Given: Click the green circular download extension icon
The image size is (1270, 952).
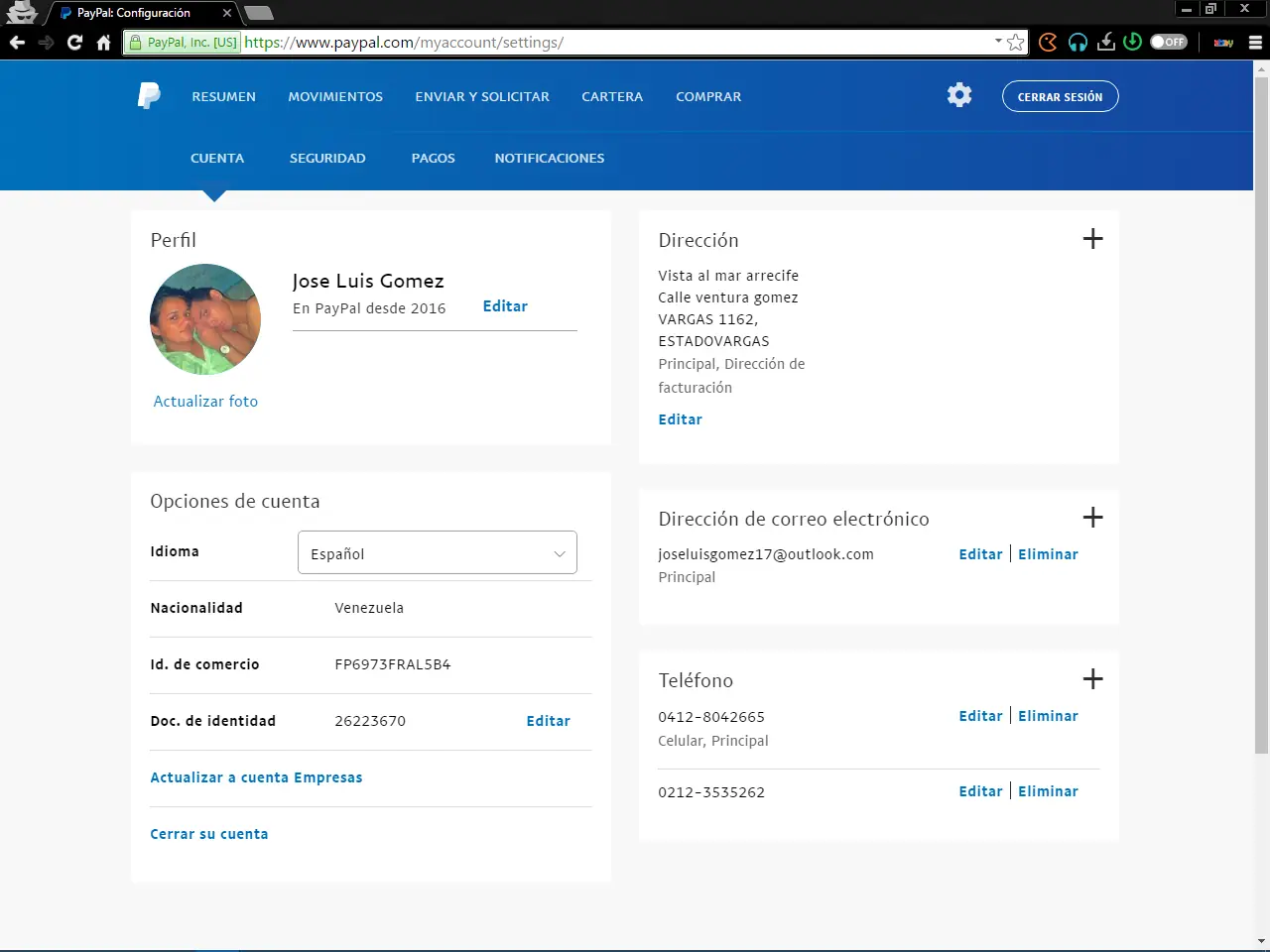Looking at the screenshot, I should (x=1132, y=42).
